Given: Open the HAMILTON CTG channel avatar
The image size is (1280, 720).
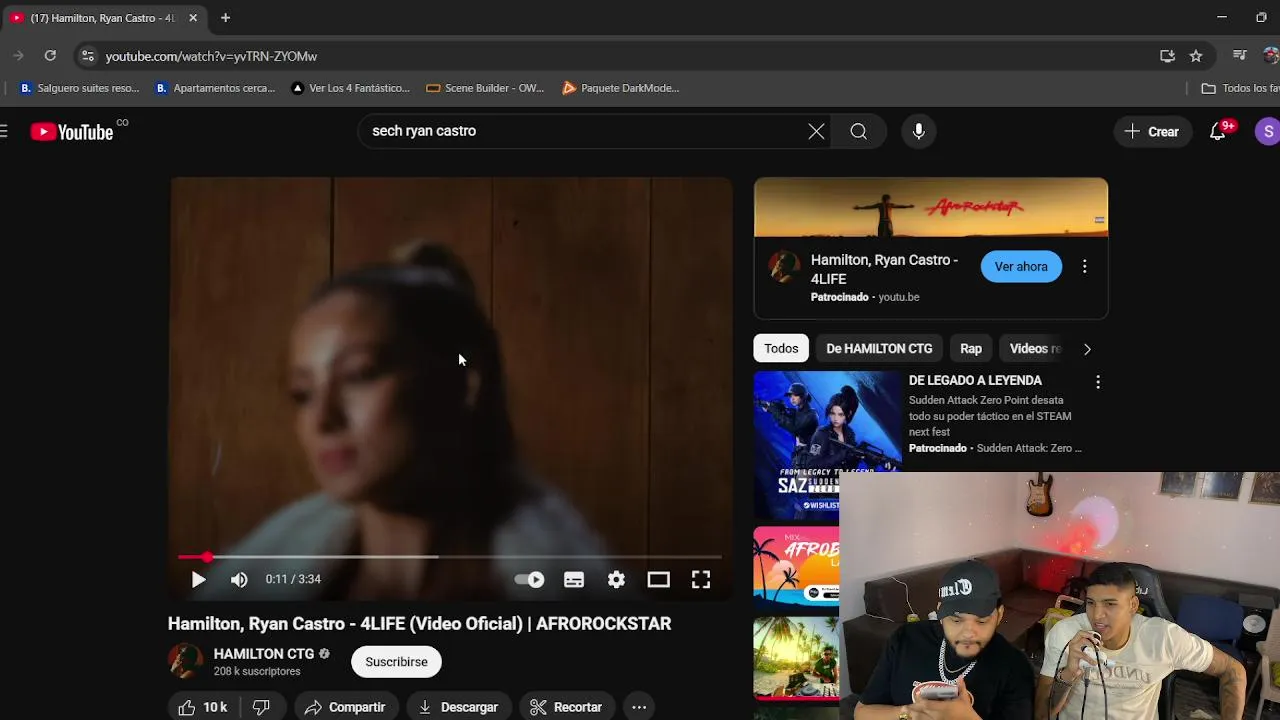Looking at the screenshot, I should tap(185, 661).
